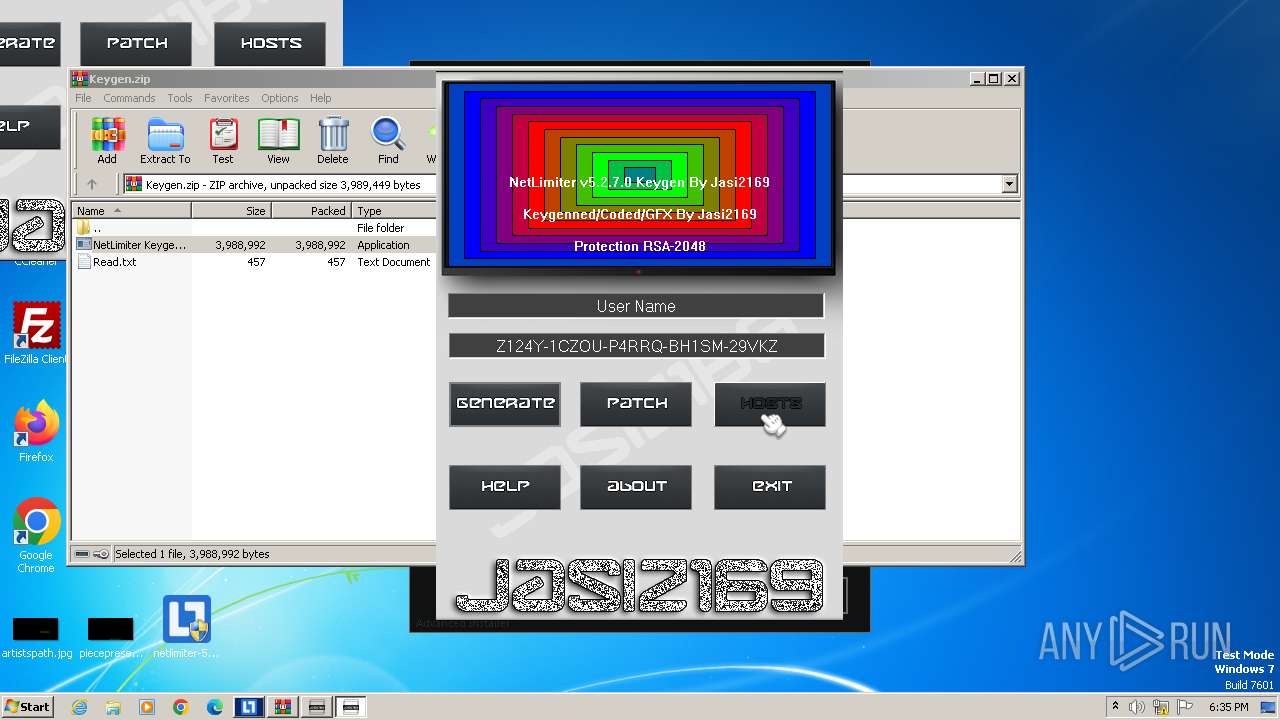Select the piecepreser desktop file
Screen dimensions: 1280x720
point(111,637)
